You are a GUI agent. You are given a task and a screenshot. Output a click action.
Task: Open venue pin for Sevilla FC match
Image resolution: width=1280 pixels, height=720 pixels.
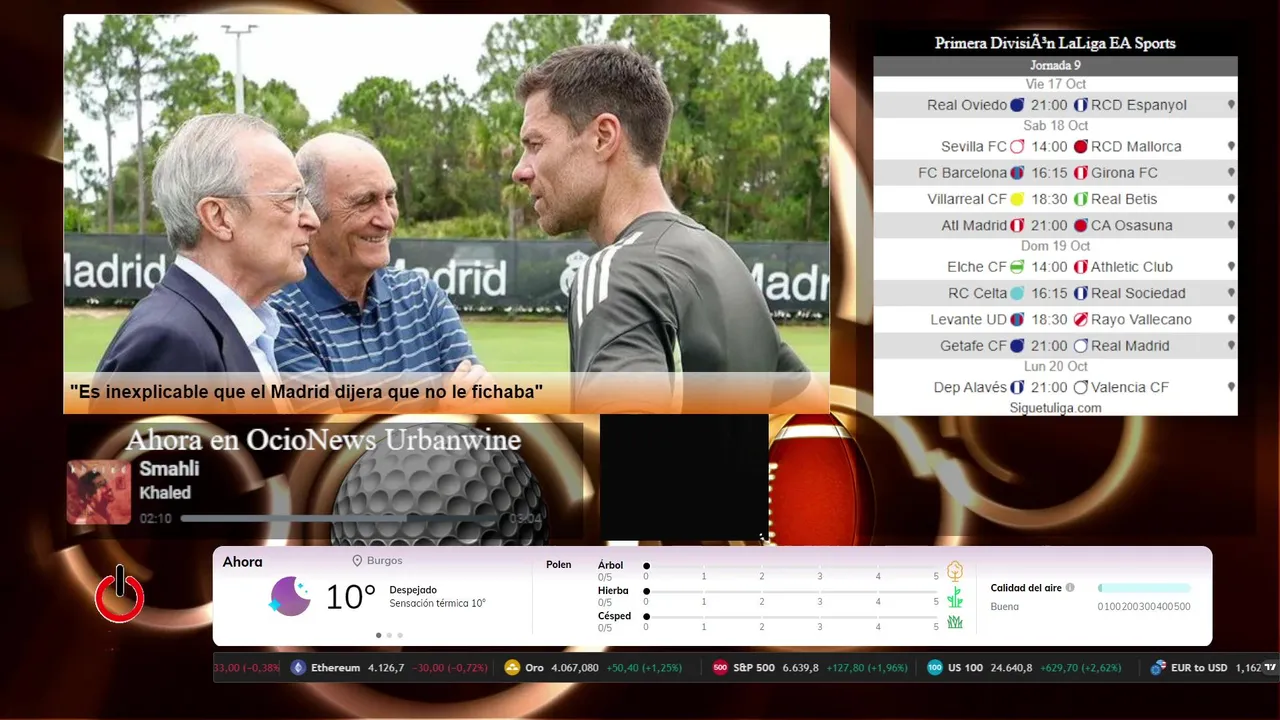coord(1231,146)
